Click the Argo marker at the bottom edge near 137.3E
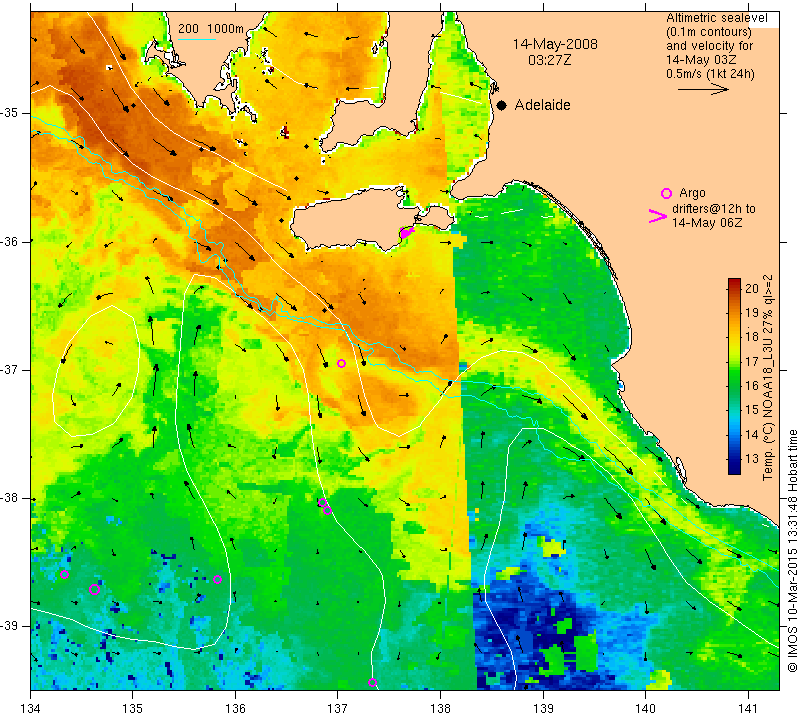Screen dimensions: 800x720 [x=372, y=683]
